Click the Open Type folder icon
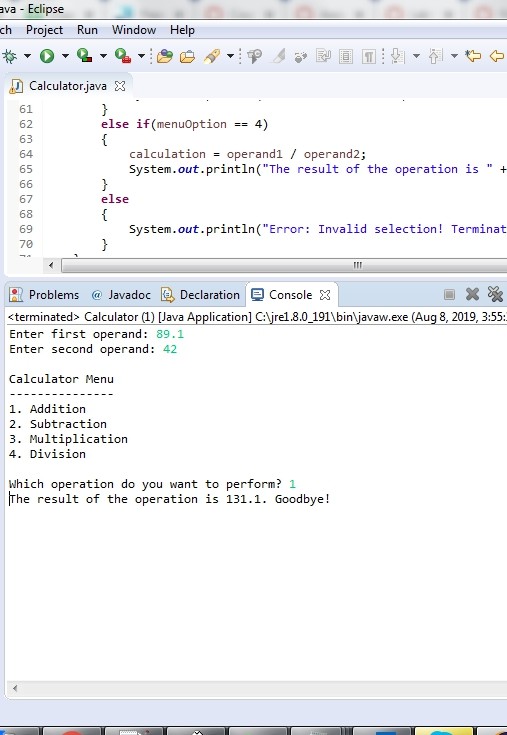Image resolution: width=507 pixels, height=735 pixels. (164, 56)
